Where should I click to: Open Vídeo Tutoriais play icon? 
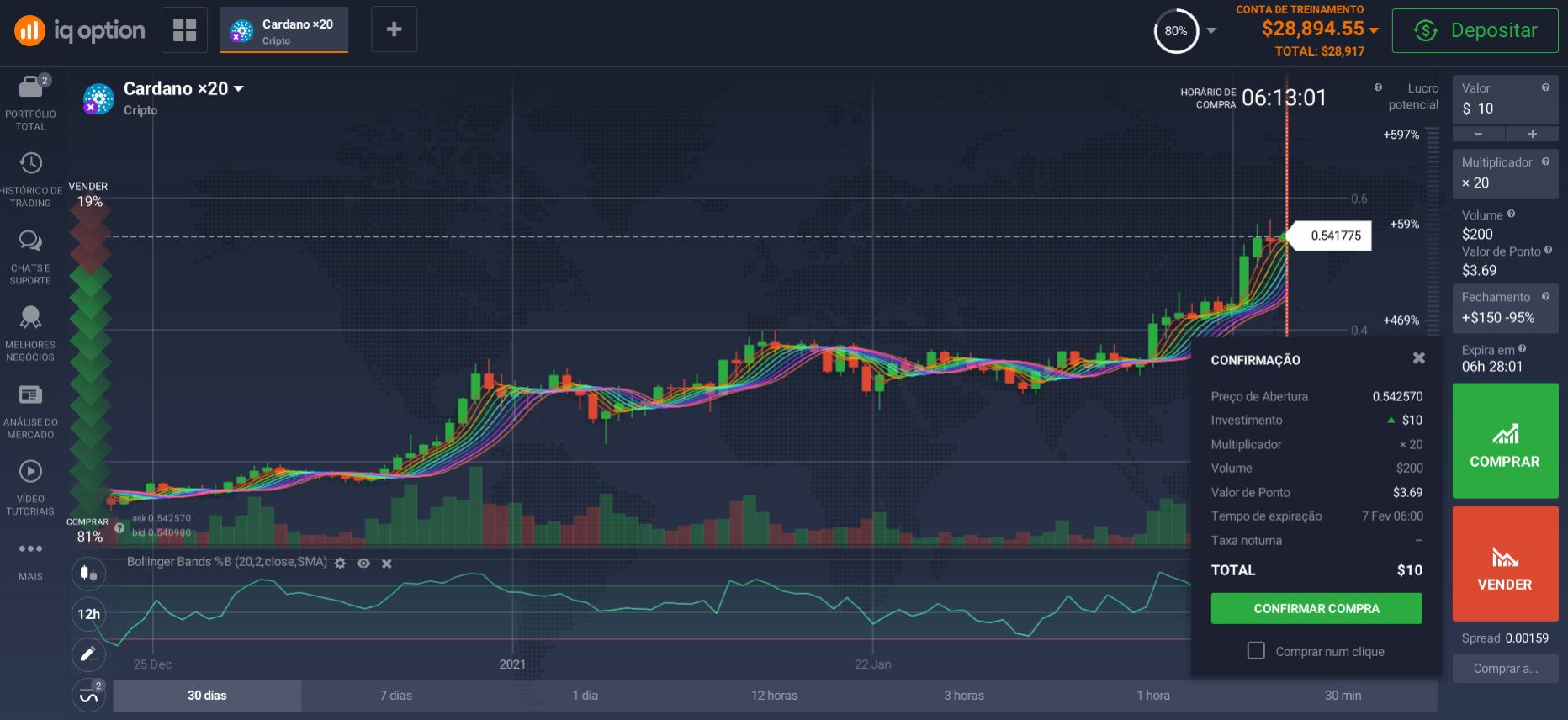coord(30,471)
